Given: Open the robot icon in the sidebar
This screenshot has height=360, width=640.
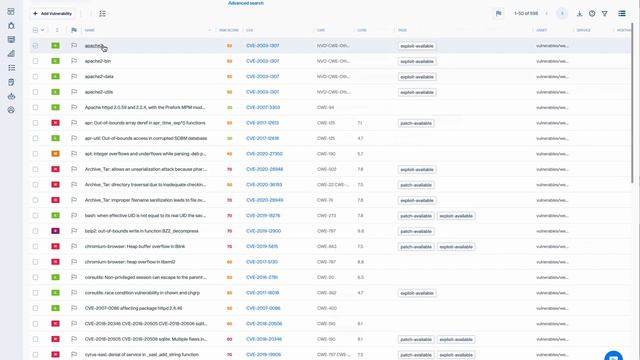Looking at the screenshot, I should [11, 96].
